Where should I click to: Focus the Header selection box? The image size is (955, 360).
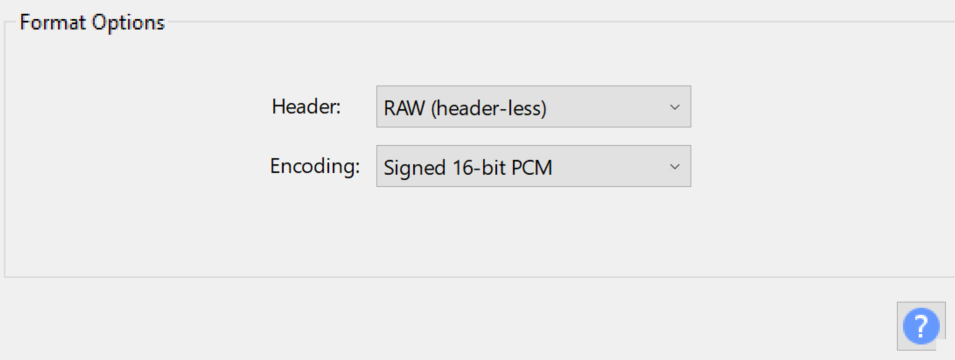[x=534, y=107]
